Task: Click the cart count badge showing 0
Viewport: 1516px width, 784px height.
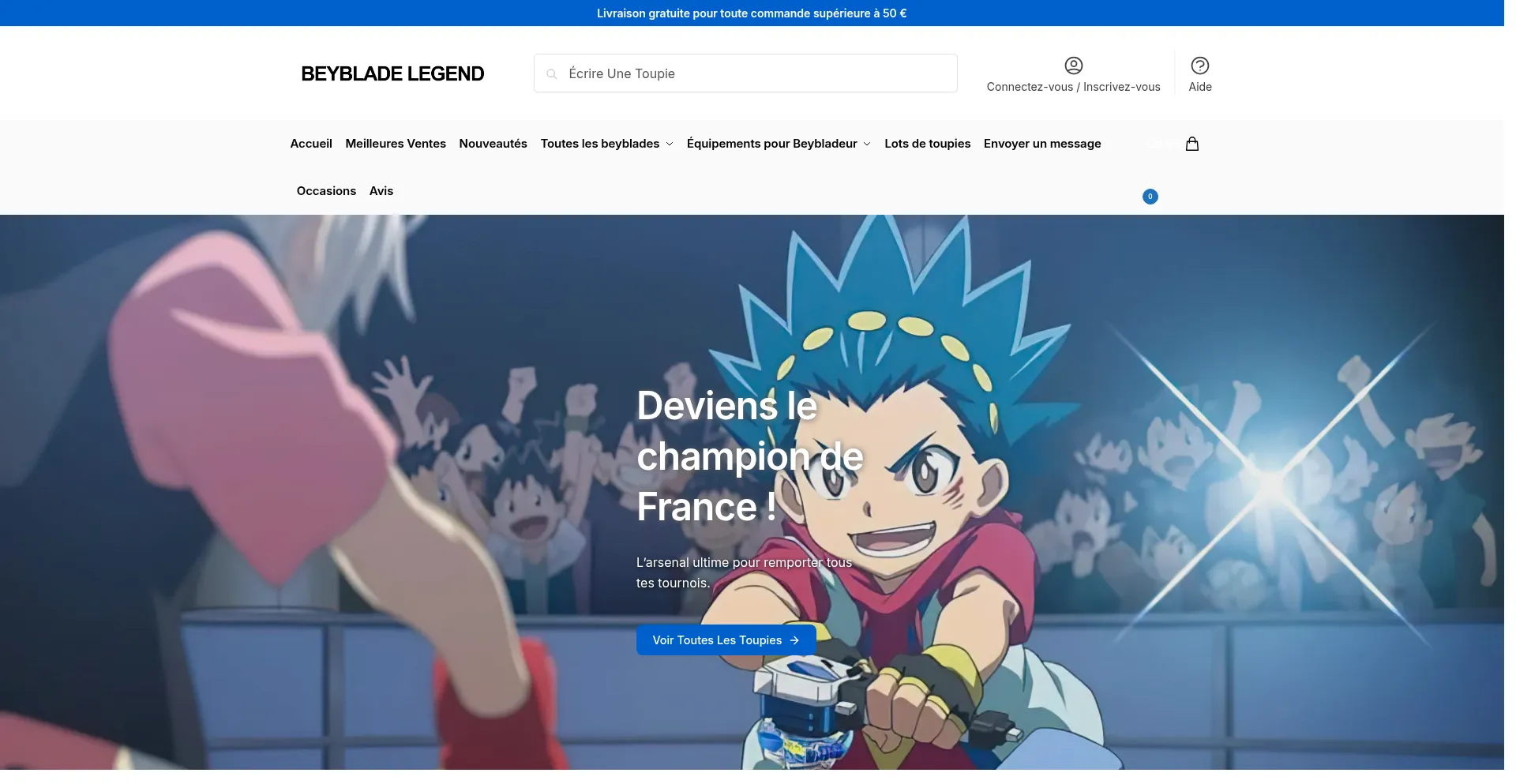Action: tap(1150, 197)
